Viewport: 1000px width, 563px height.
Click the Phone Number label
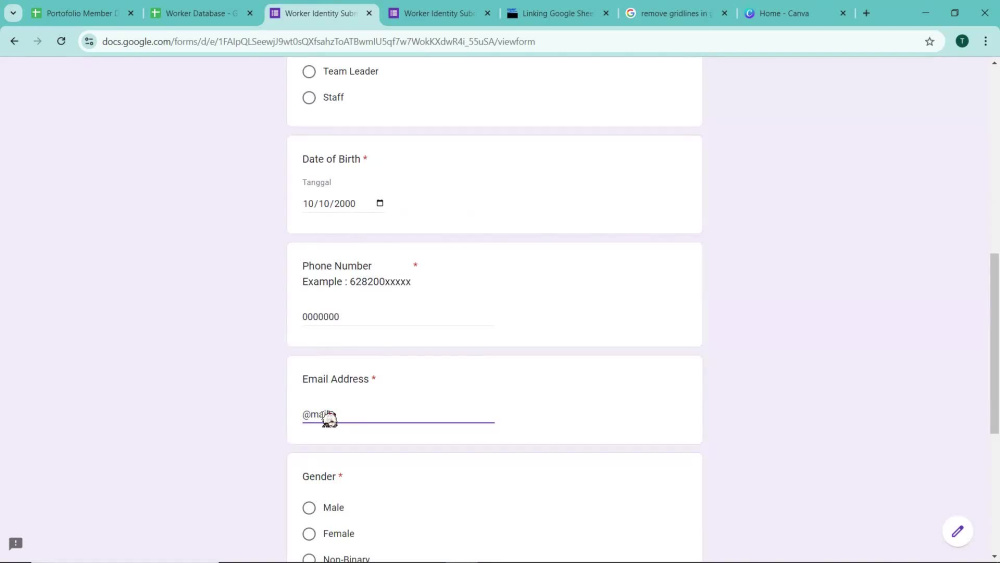coord(337,266)
